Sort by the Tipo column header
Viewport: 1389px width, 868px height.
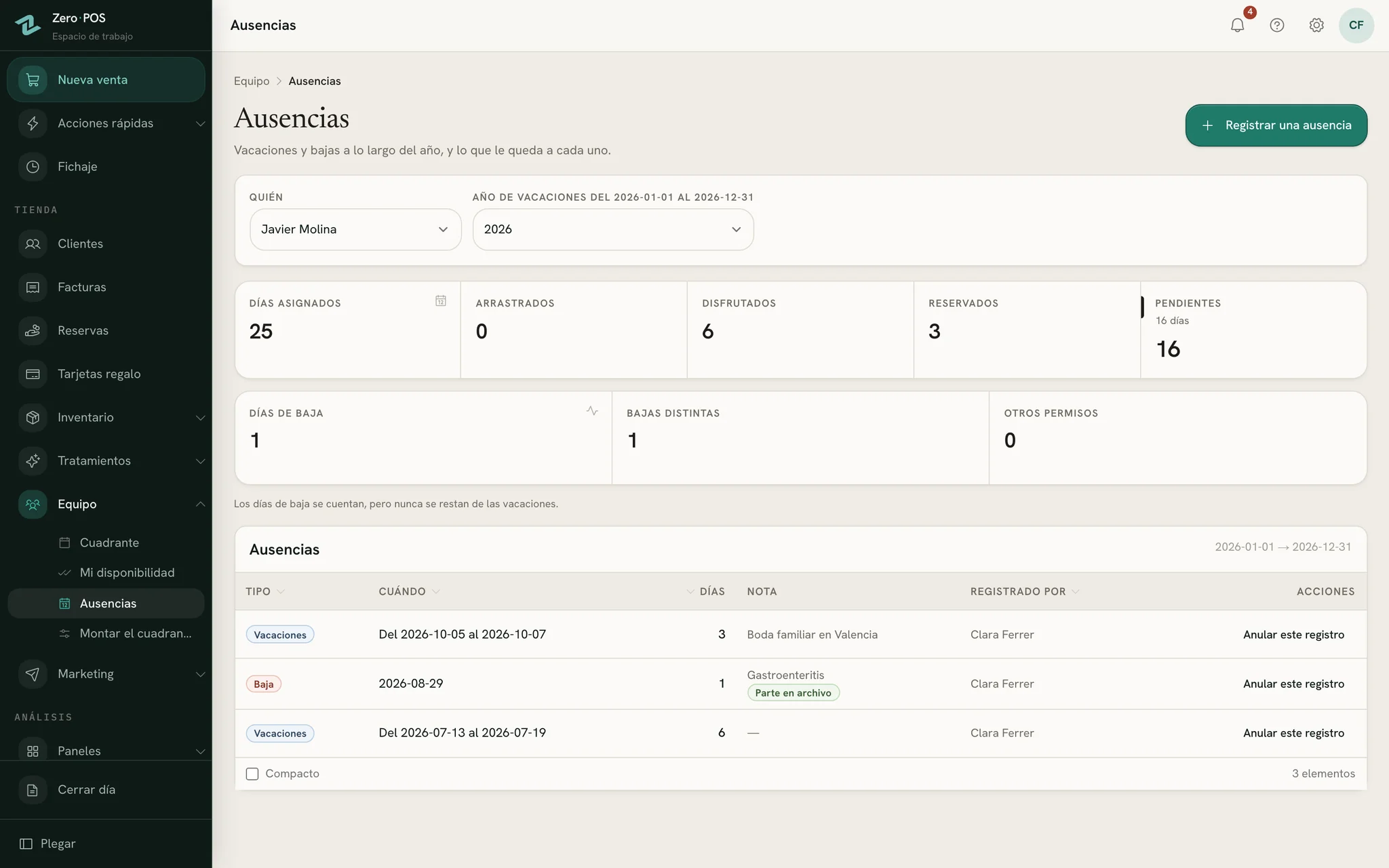click(265, 591)
